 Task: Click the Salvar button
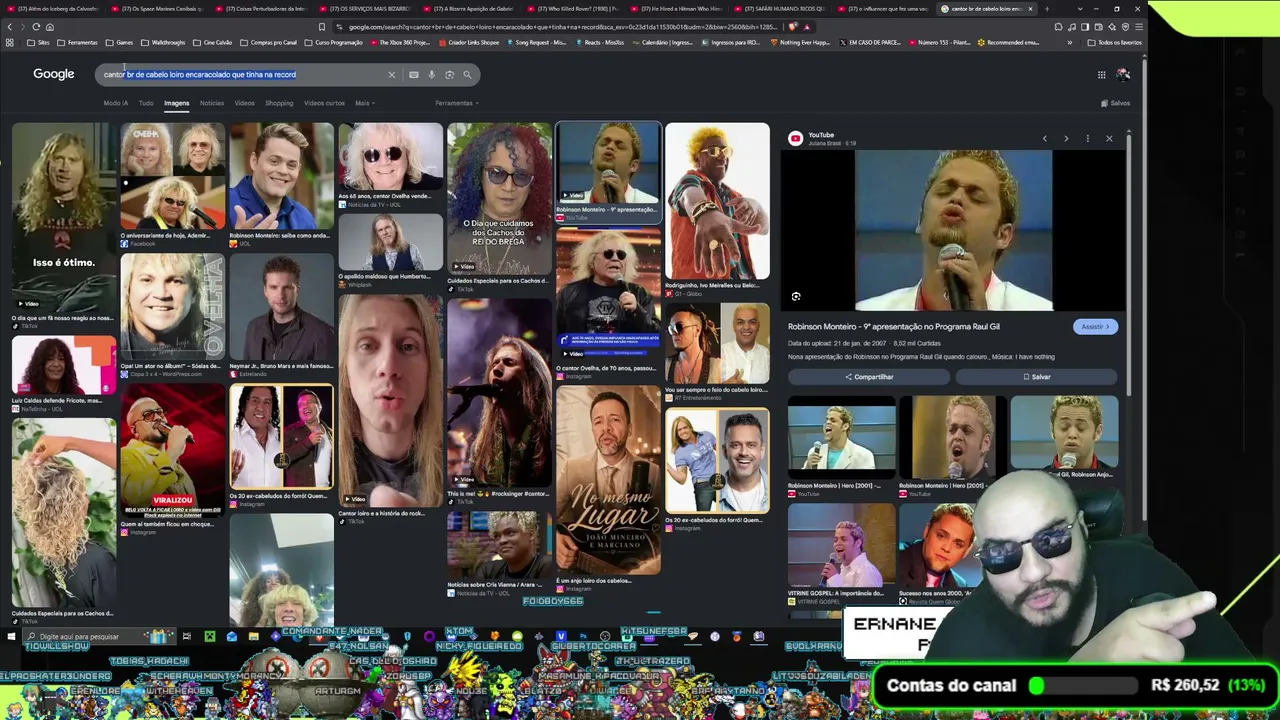tap(1036, 377)
